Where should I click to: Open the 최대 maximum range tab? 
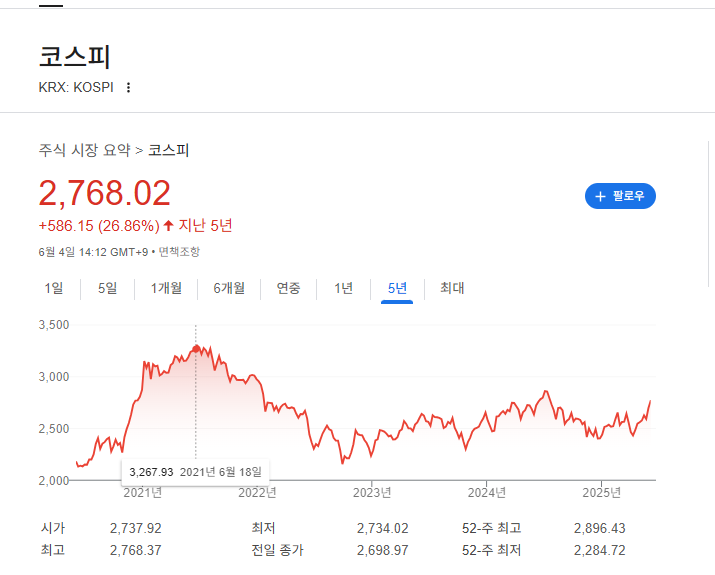[452, 288]
